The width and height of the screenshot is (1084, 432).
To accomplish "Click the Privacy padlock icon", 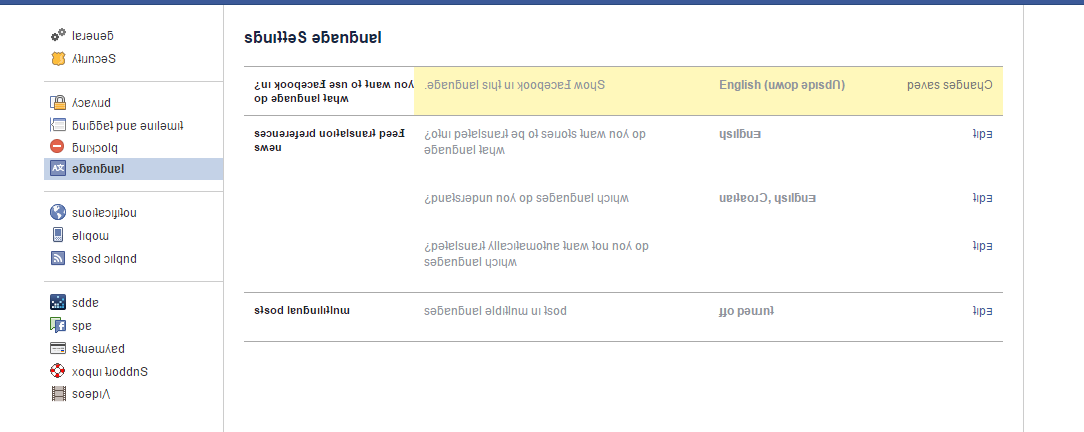I will pyautogui.click(x=58, y=102).
